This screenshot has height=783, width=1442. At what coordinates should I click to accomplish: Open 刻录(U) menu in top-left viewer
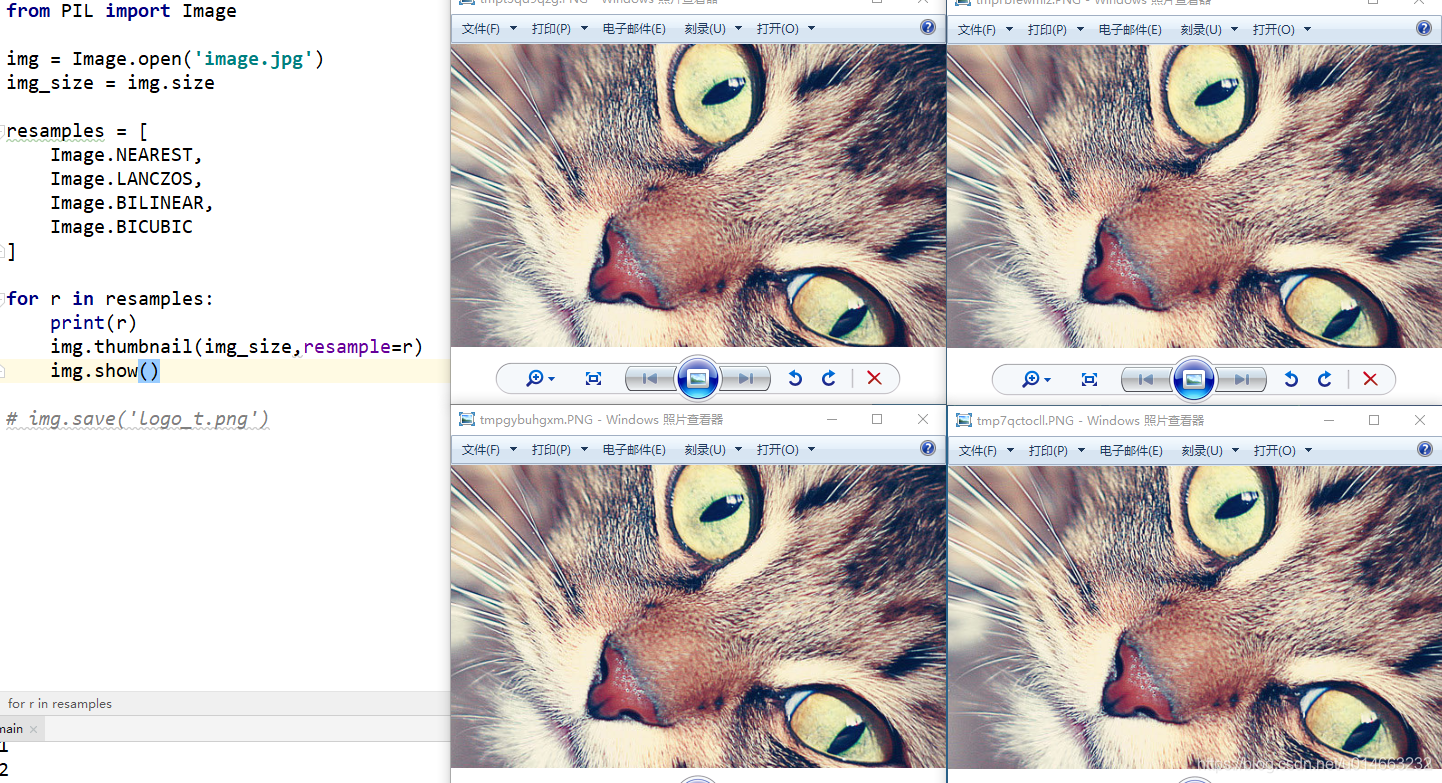point(713,29)
